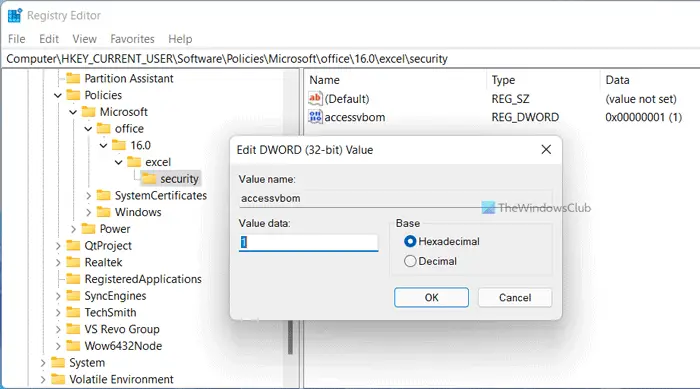
Task: Open the Favorites menu
Action: tap(132, 39)
